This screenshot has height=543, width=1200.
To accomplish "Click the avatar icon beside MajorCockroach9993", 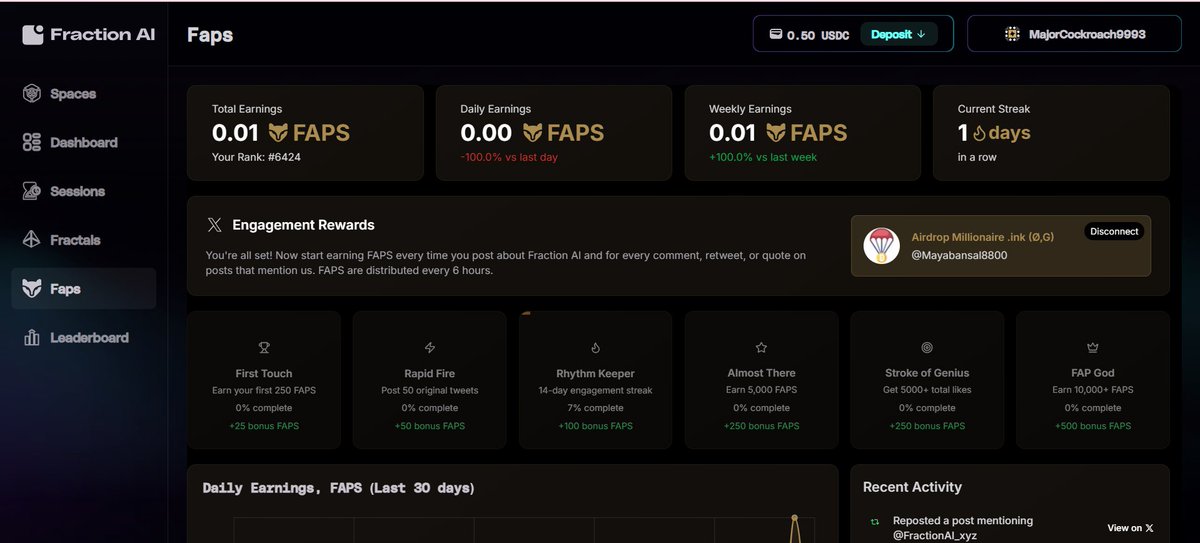I will 1012,34.
